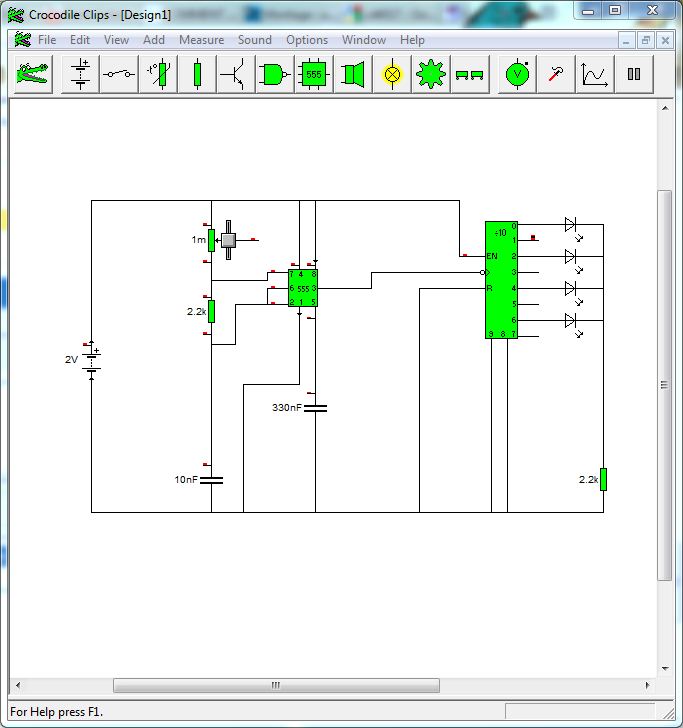Restore the Design1 document window
The height and width of the screenshot is (728, 683).
coord(646,41)
